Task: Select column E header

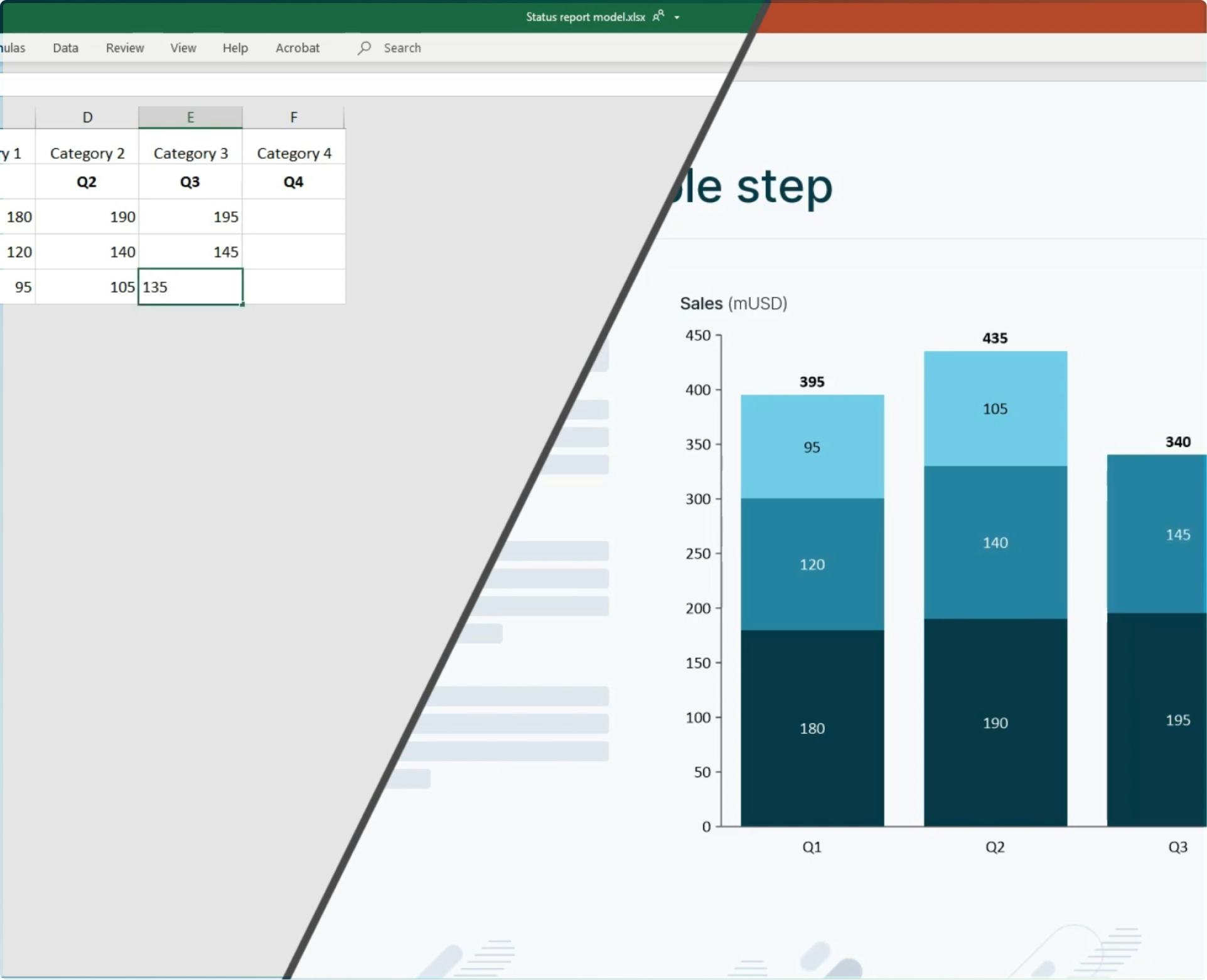Action: pos(190,117)
